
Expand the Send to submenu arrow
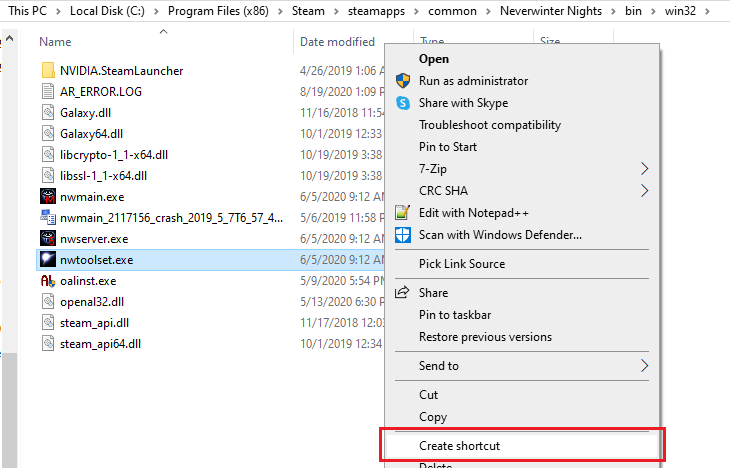pos(644,366)
